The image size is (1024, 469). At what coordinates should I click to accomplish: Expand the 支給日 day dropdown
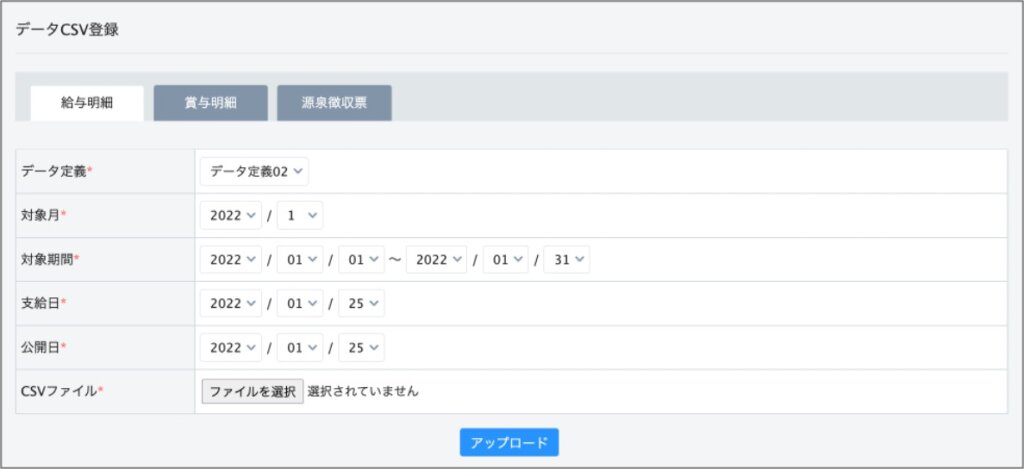click(x=361, y=303)
